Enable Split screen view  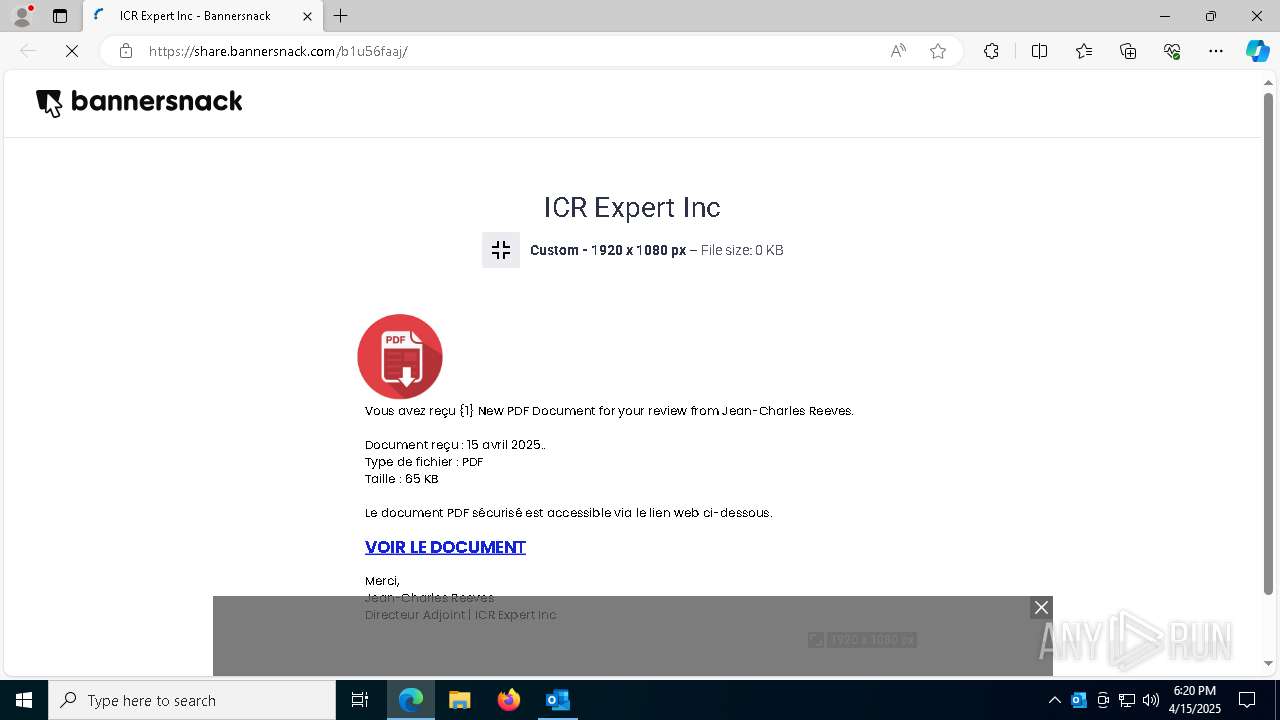[x=1039, y=51]
